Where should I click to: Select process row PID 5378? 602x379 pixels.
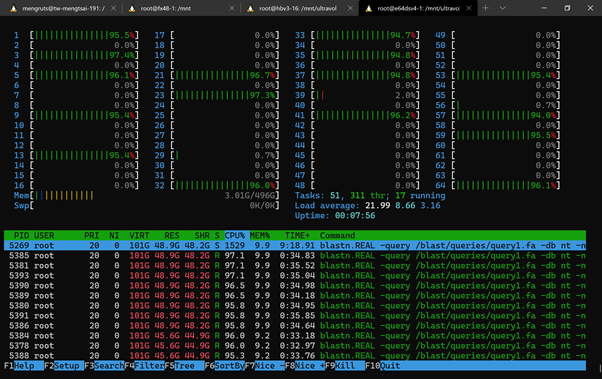tap(295, 346)
